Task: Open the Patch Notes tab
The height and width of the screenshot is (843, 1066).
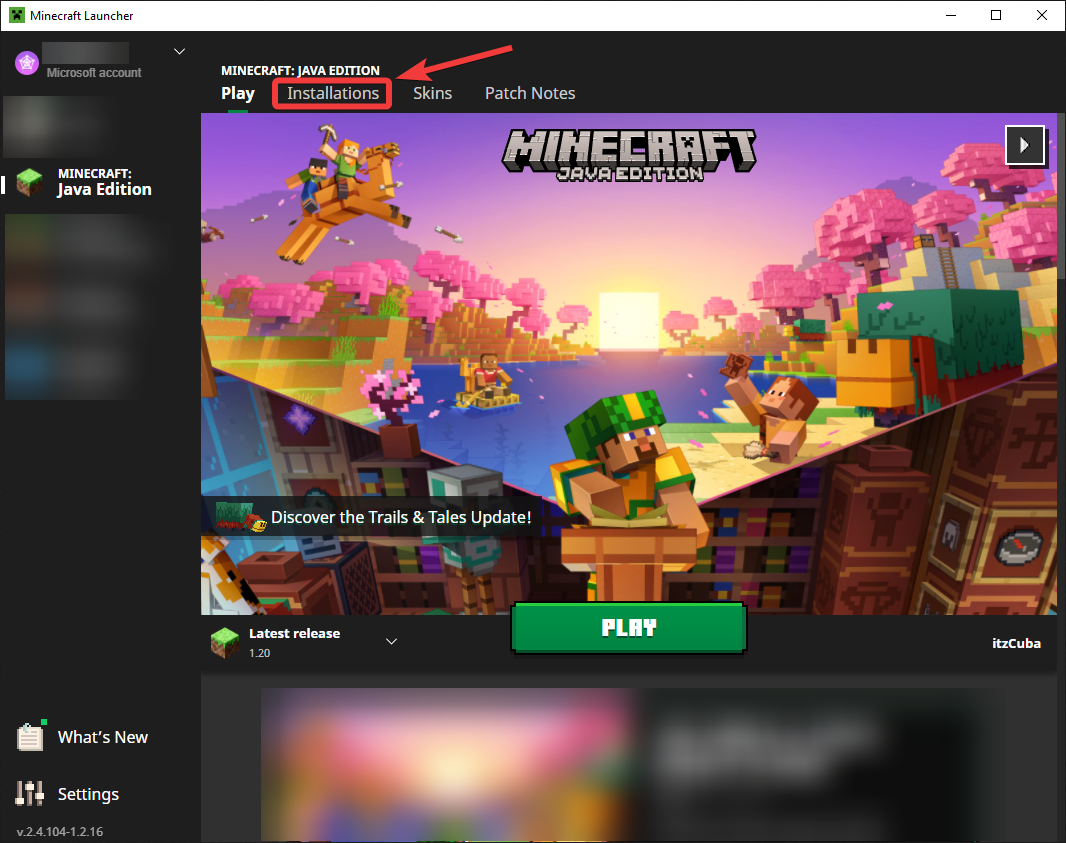Action: click(x=530, y=93)
